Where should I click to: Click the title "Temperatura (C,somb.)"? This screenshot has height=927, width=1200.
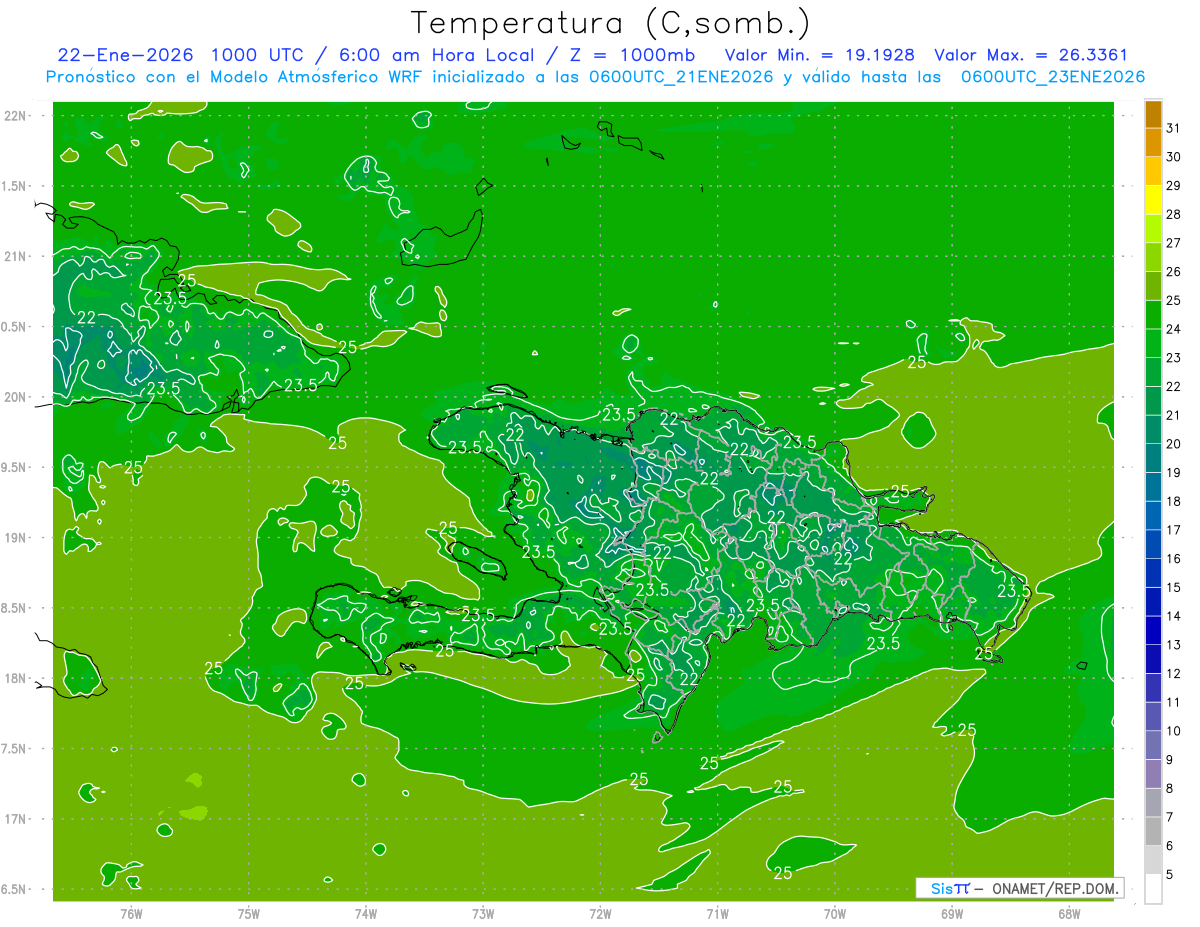pos(611,24)
